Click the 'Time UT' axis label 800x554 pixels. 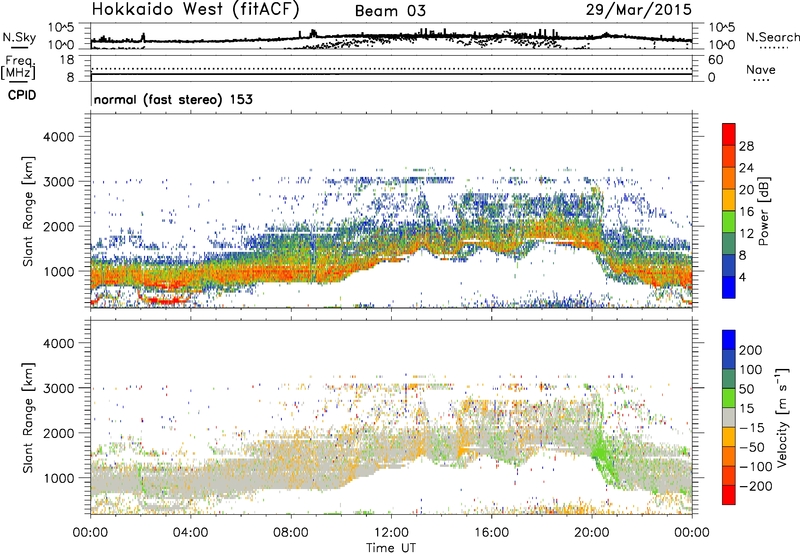pyautogui.click(x=391, y=548)
